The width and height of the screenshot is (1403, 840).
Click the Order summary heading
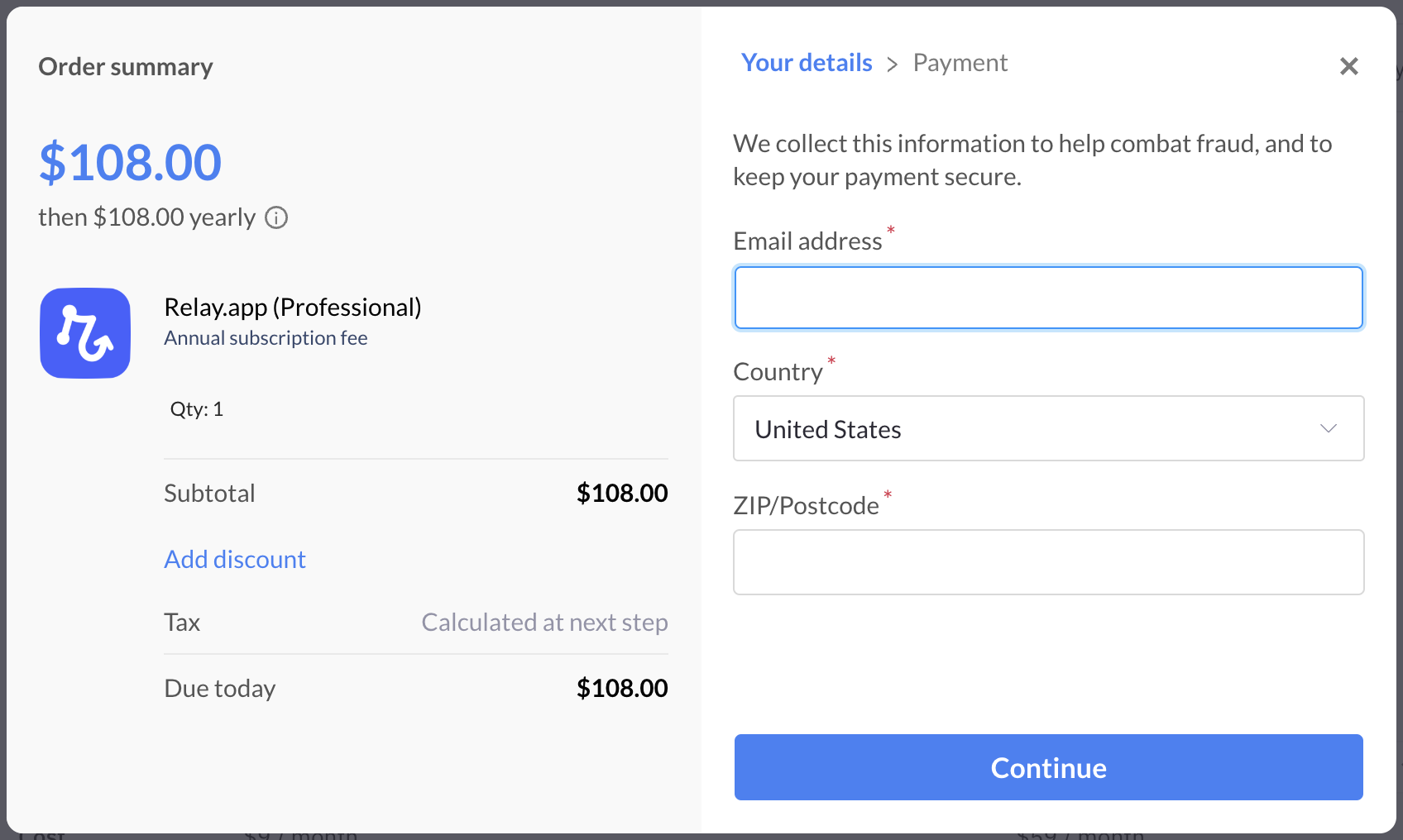point(126,67)
